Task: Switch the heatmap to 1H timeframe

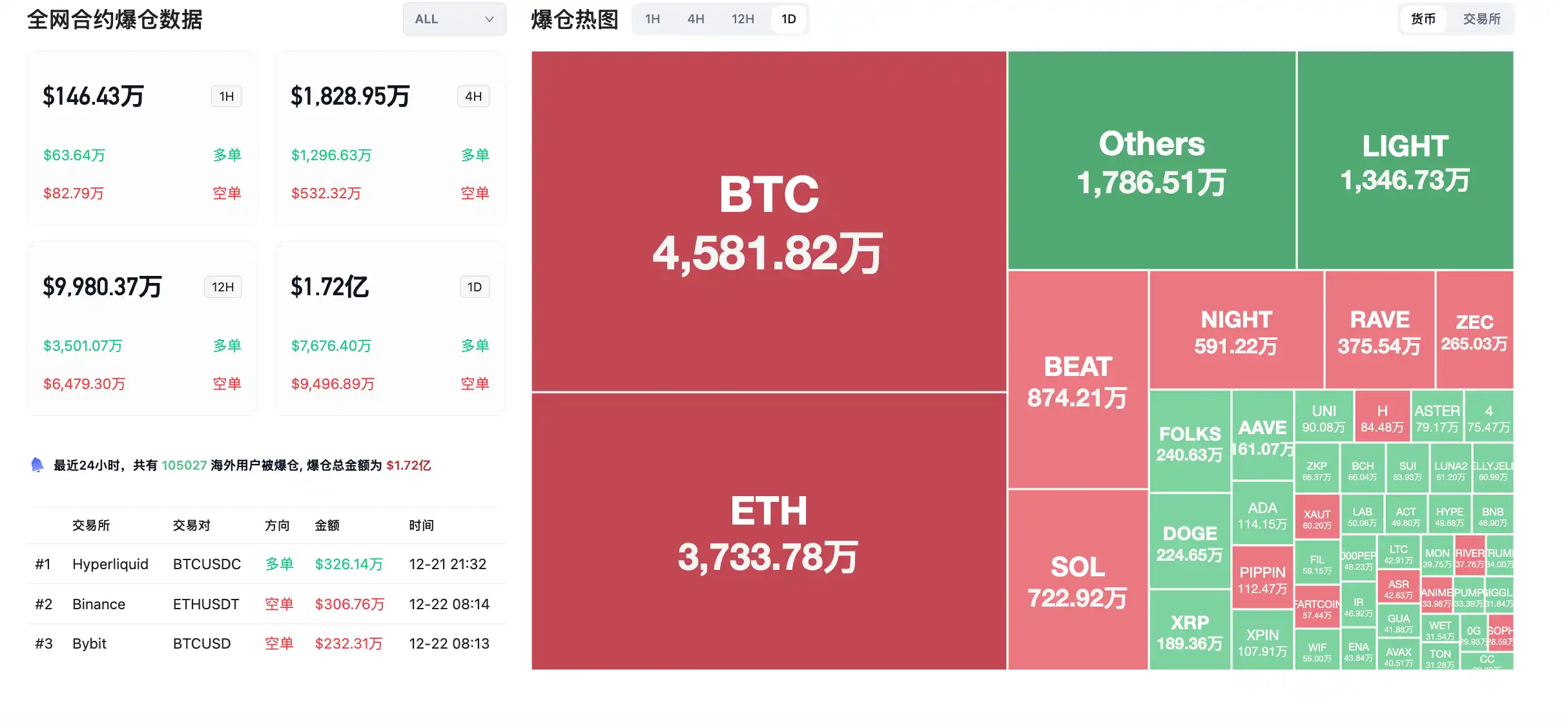Action: 652,19
